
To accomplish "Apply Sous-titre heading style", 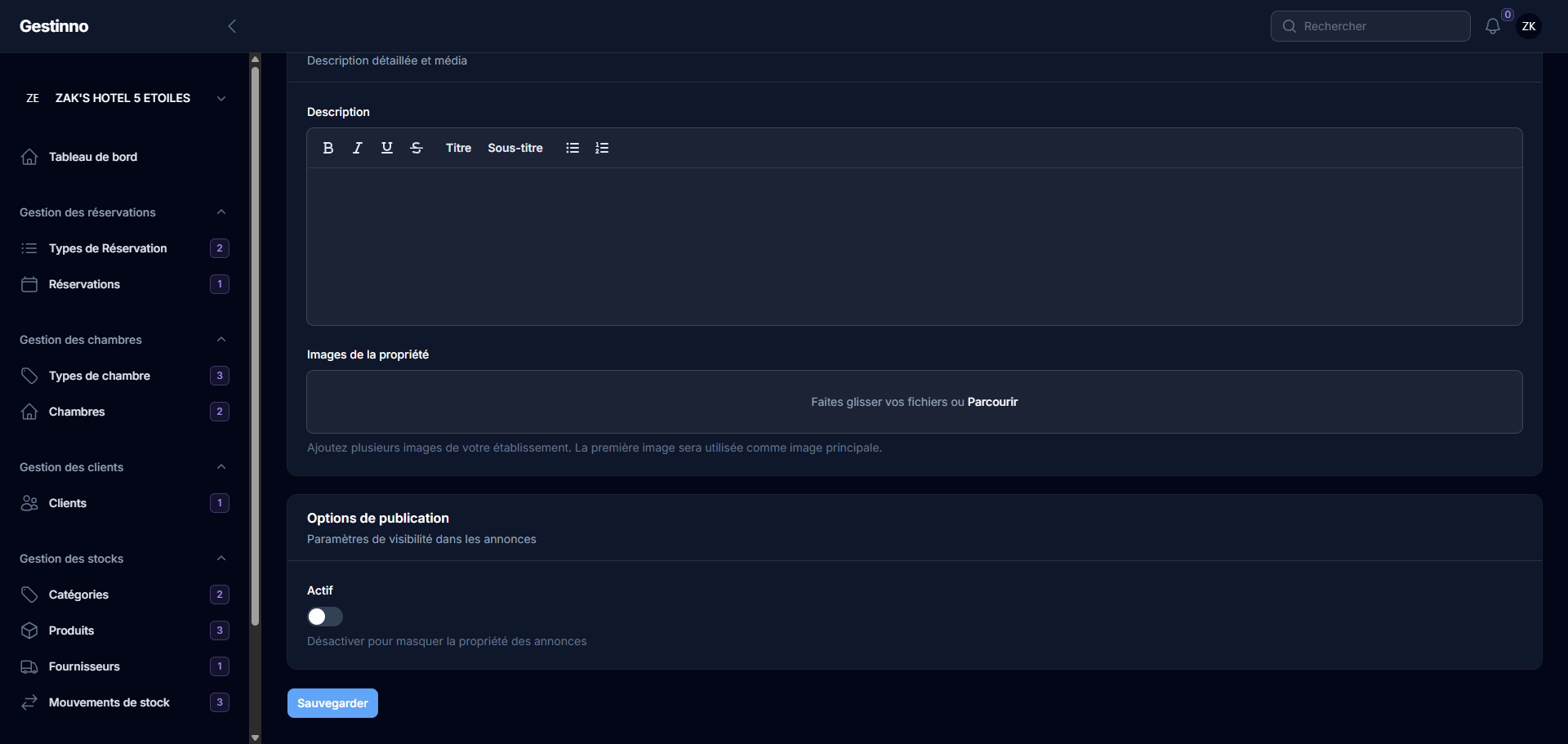I will (x=515, y=148).
